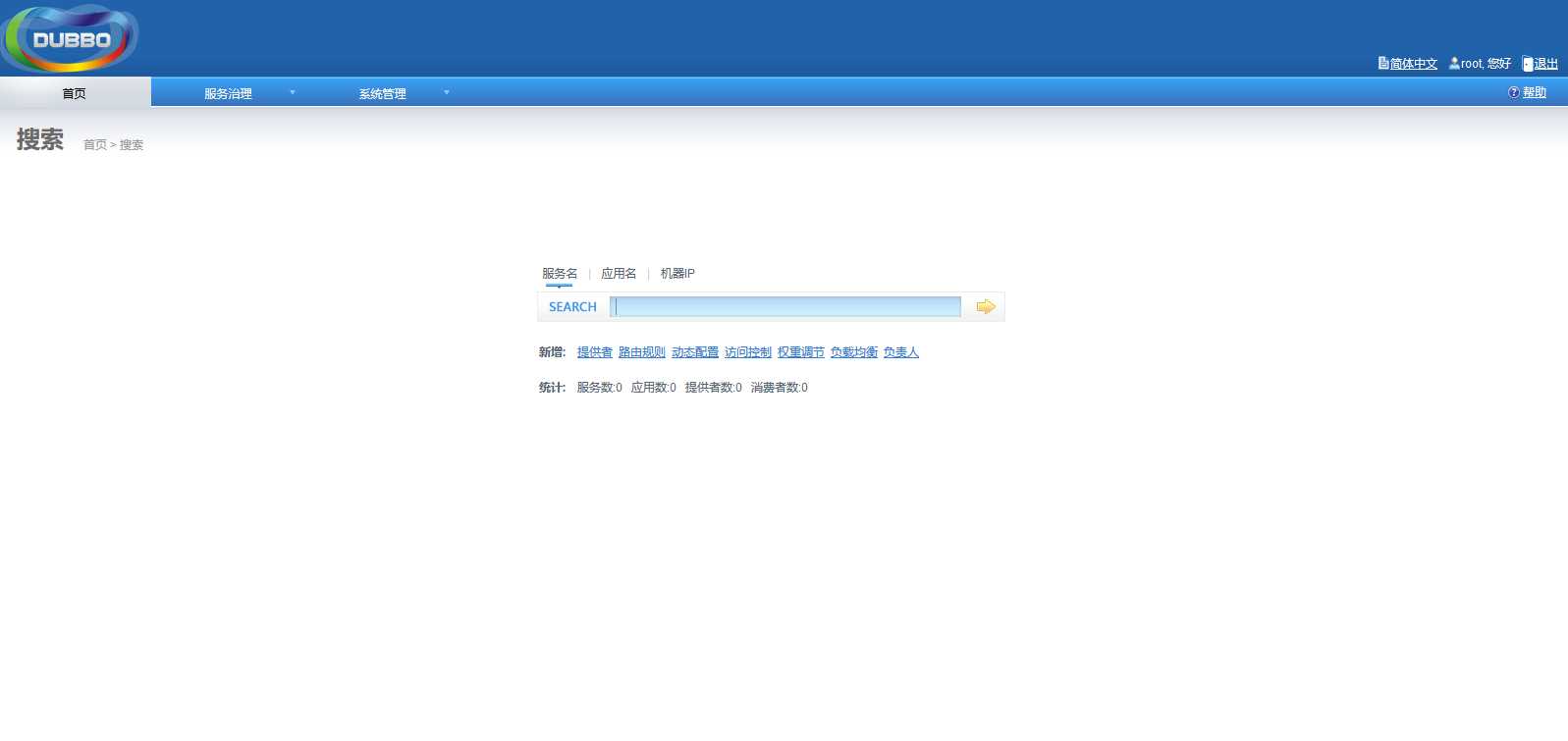Click the 消费者数:0 statistic
Image resolution: width=1568 pixels, height=741 pixels.
click(780, 388)
